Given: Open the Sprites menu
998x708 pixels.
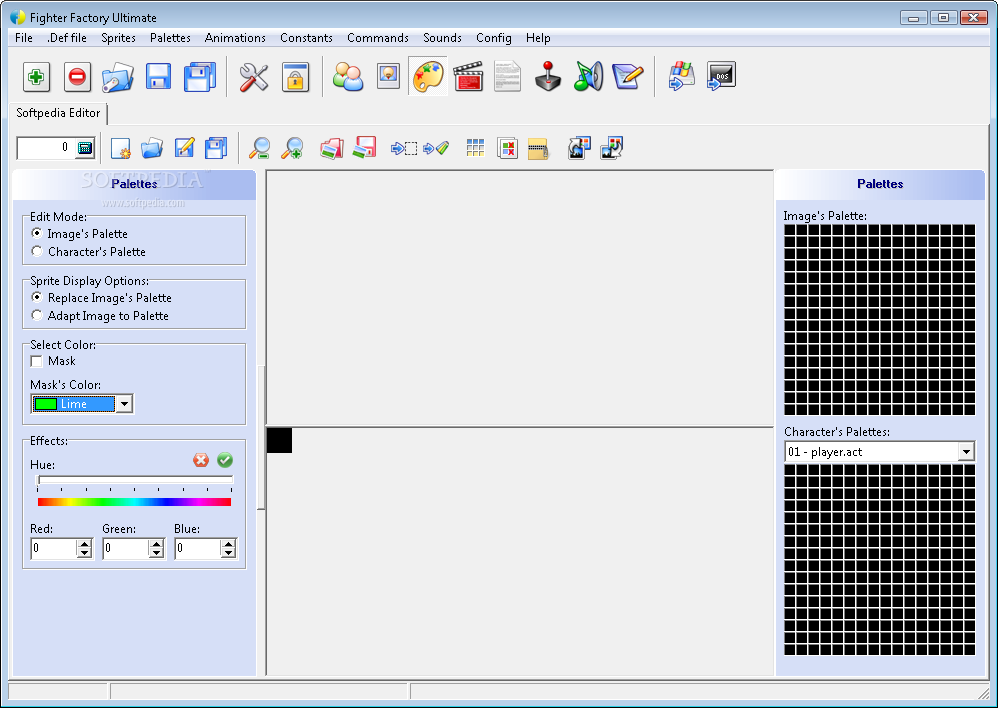Looking at the screenshot, I should (118, 38).
